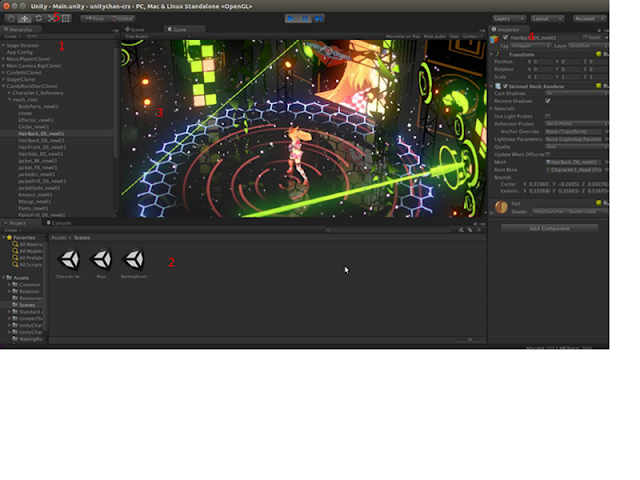Click the Play button
Screen dimensions: 640x480
point(291,18)
